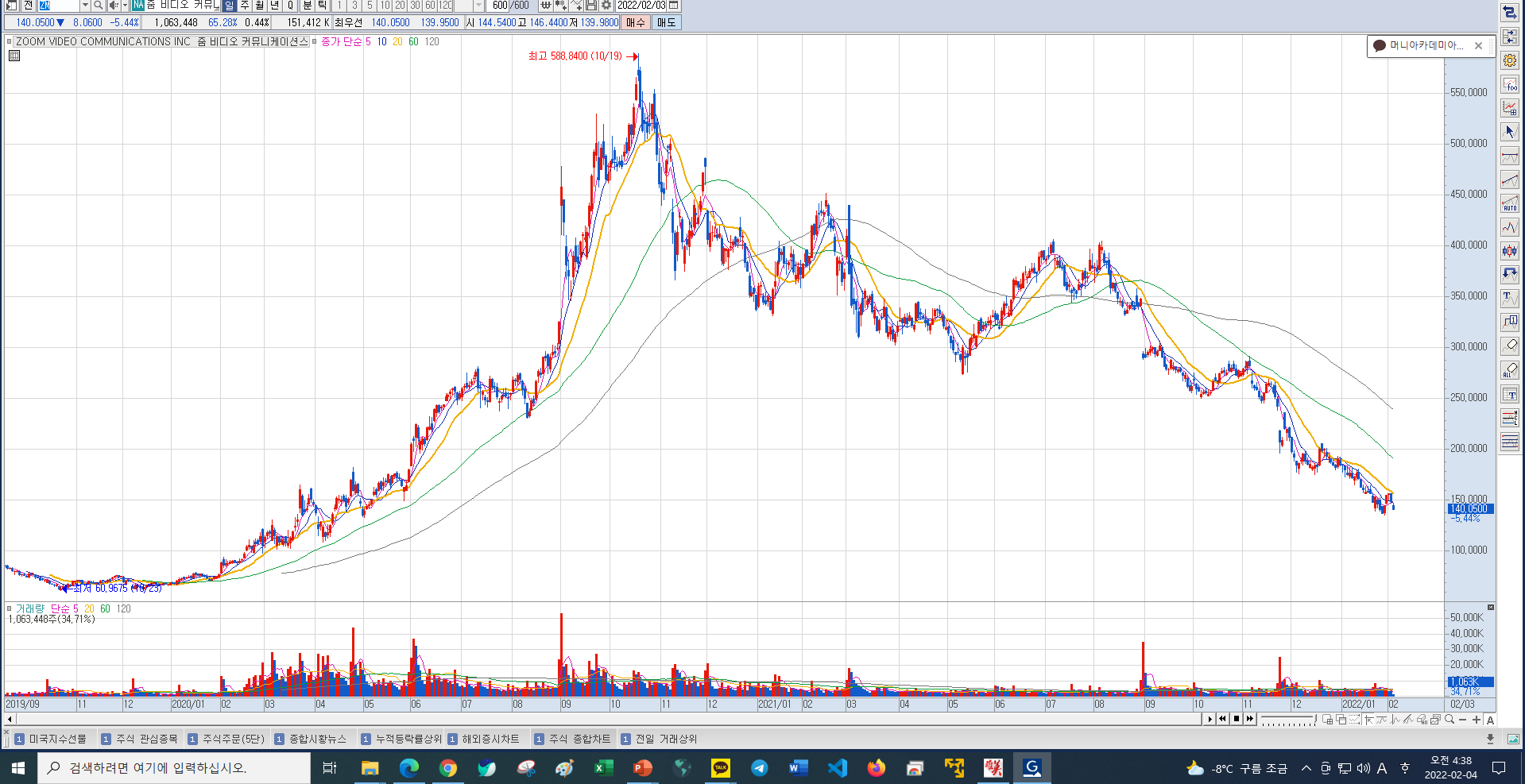
Task: Open the 전일 거래상위 tab
Action: click(659, 739)
